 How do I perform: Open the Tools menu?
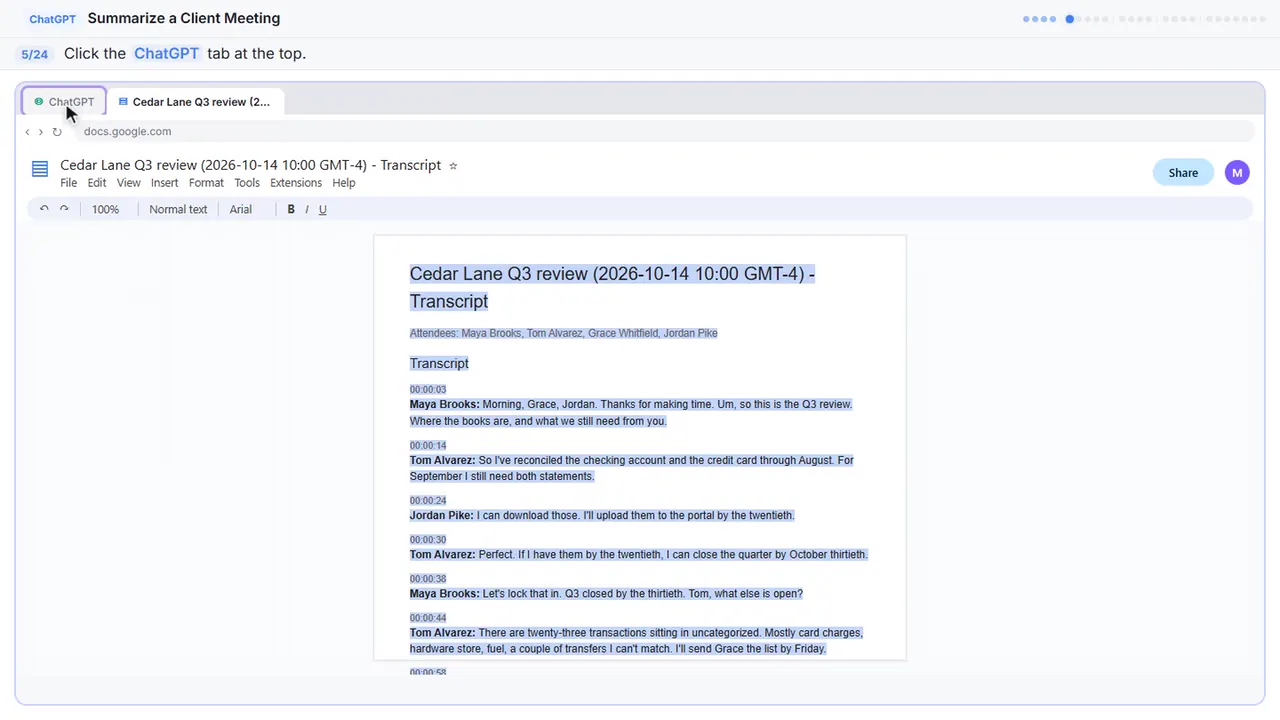click(247, 183)
